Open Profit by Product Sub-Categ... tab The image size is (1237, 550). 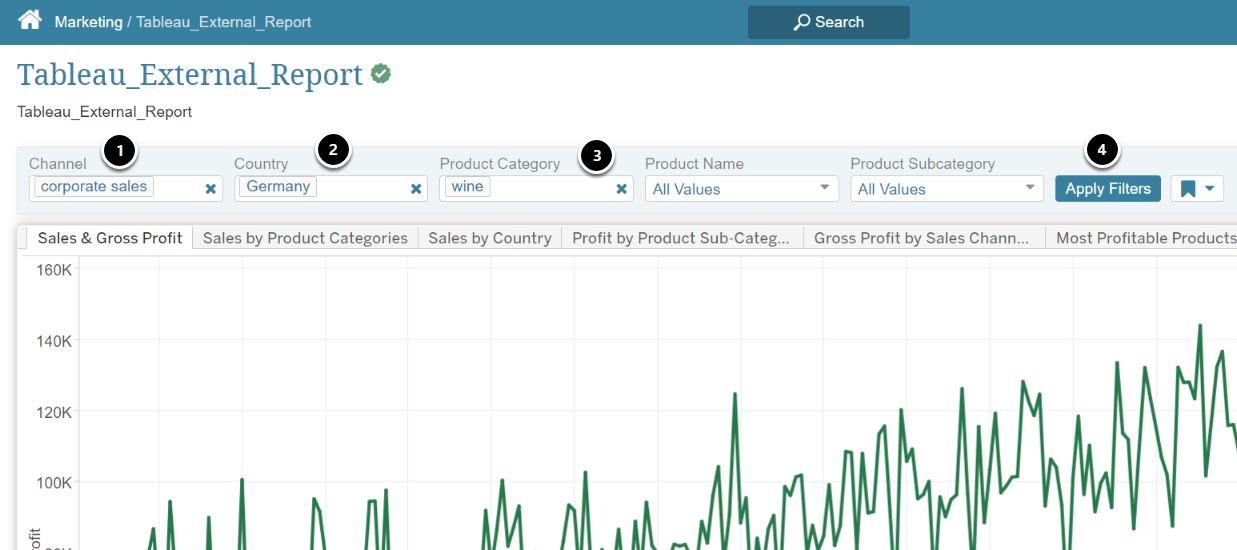(x=682, y=238)
